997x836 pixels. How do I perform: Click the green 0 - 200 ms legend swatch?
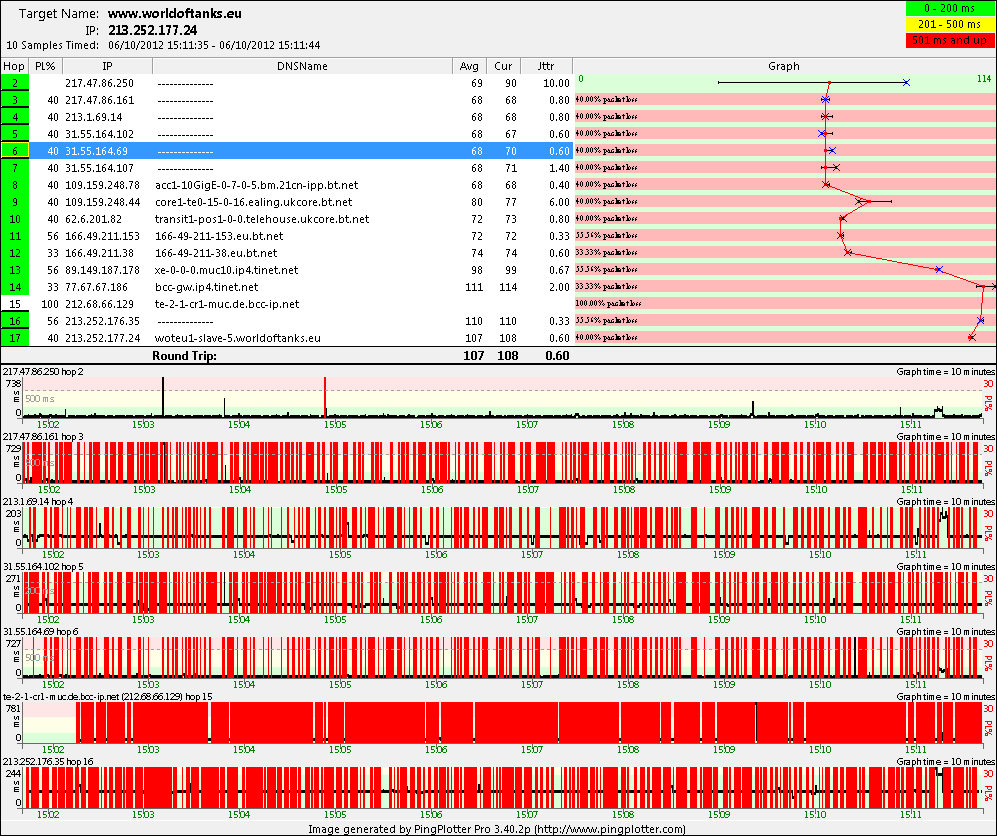949,8
